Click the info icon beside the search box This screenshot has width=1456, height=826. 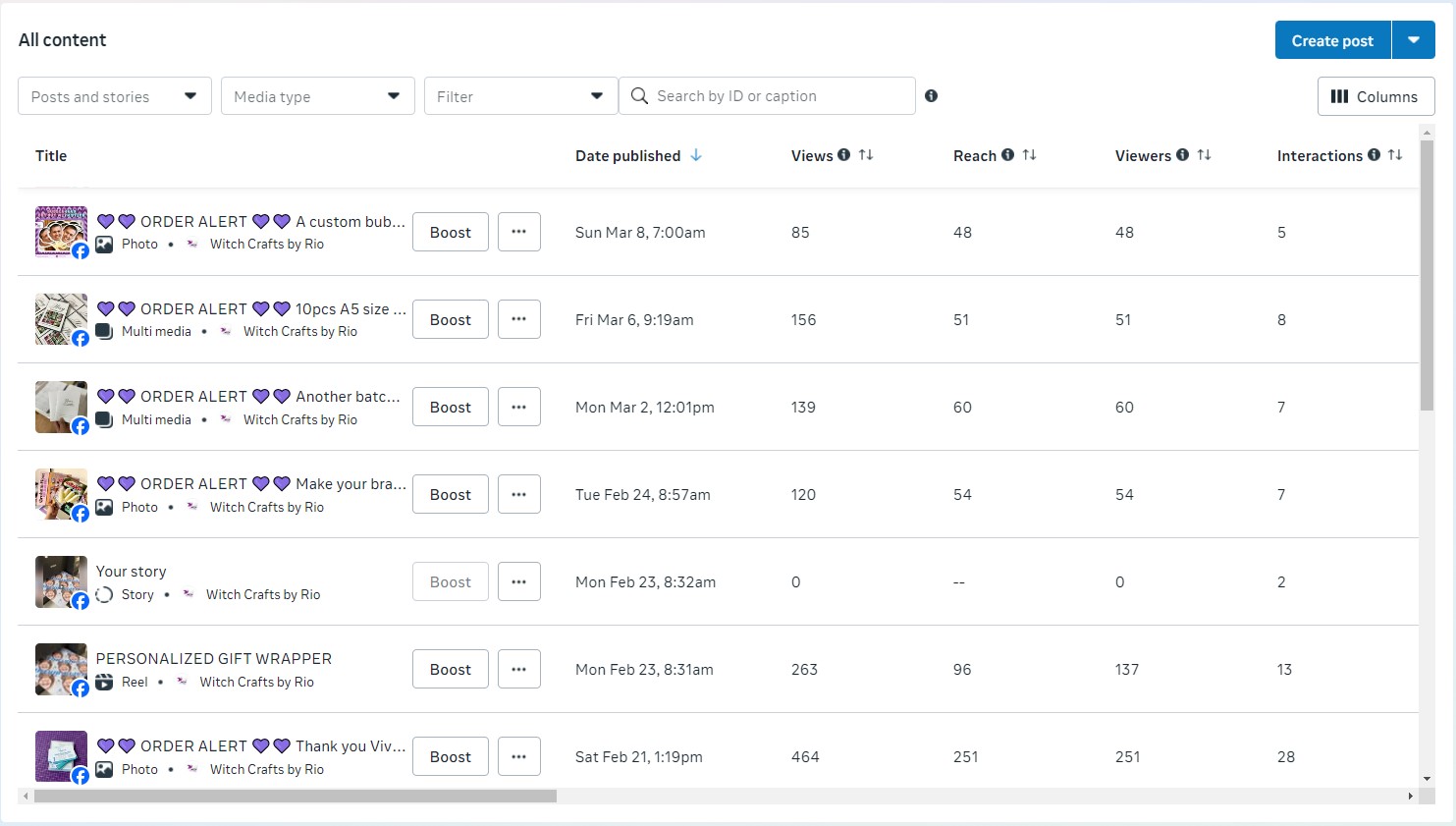coord(931,96)
